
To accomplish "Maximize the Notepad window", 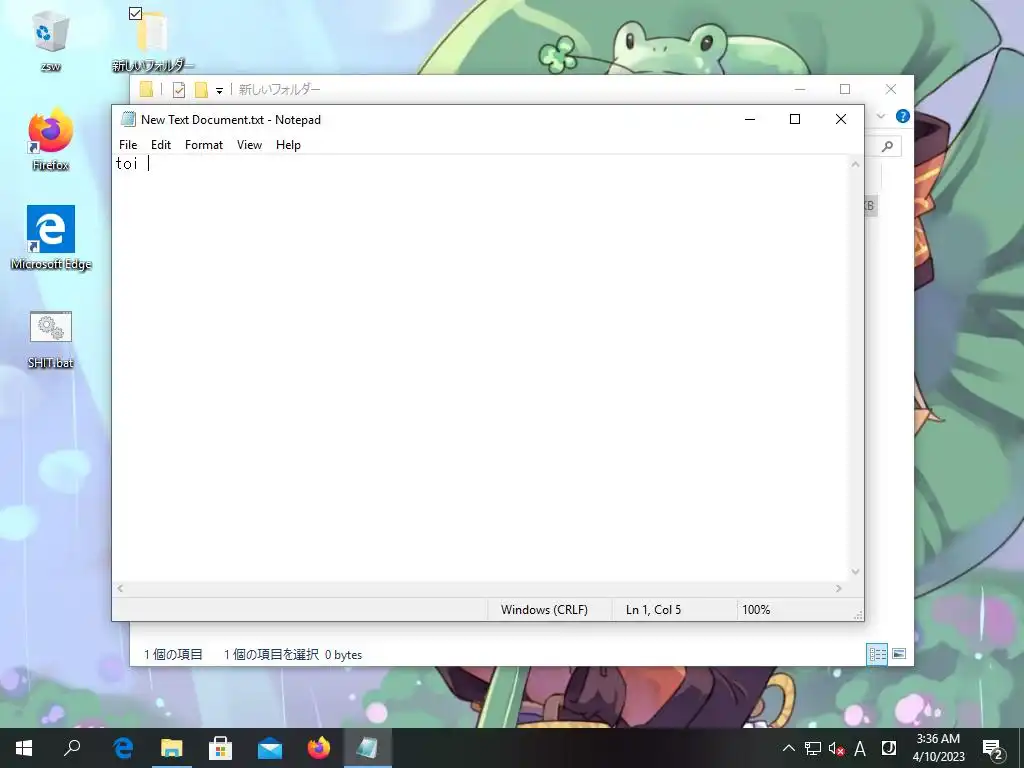I will (x=795, y=119).
